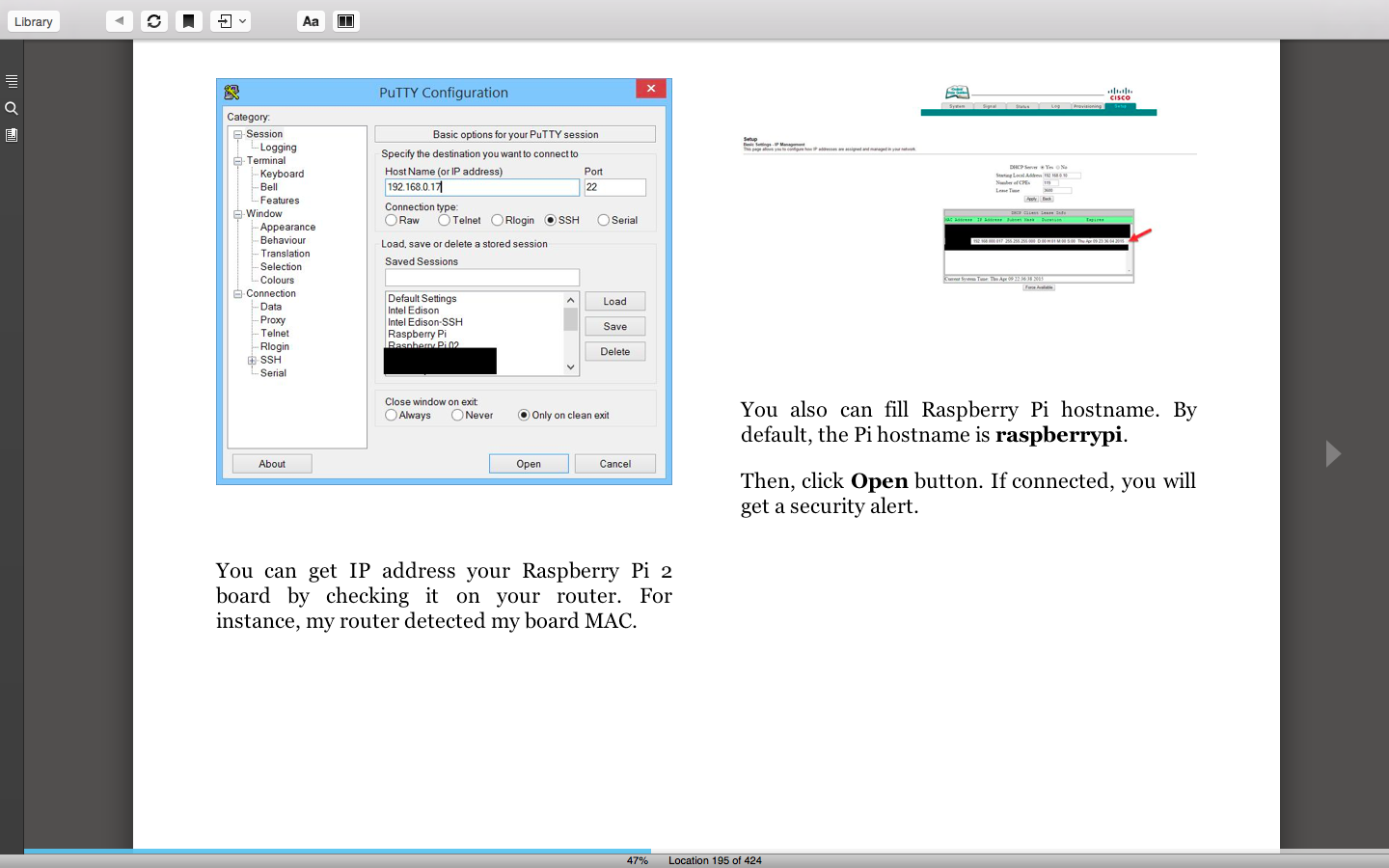Select the Raspberry Pi saved session

pos(417,334)
